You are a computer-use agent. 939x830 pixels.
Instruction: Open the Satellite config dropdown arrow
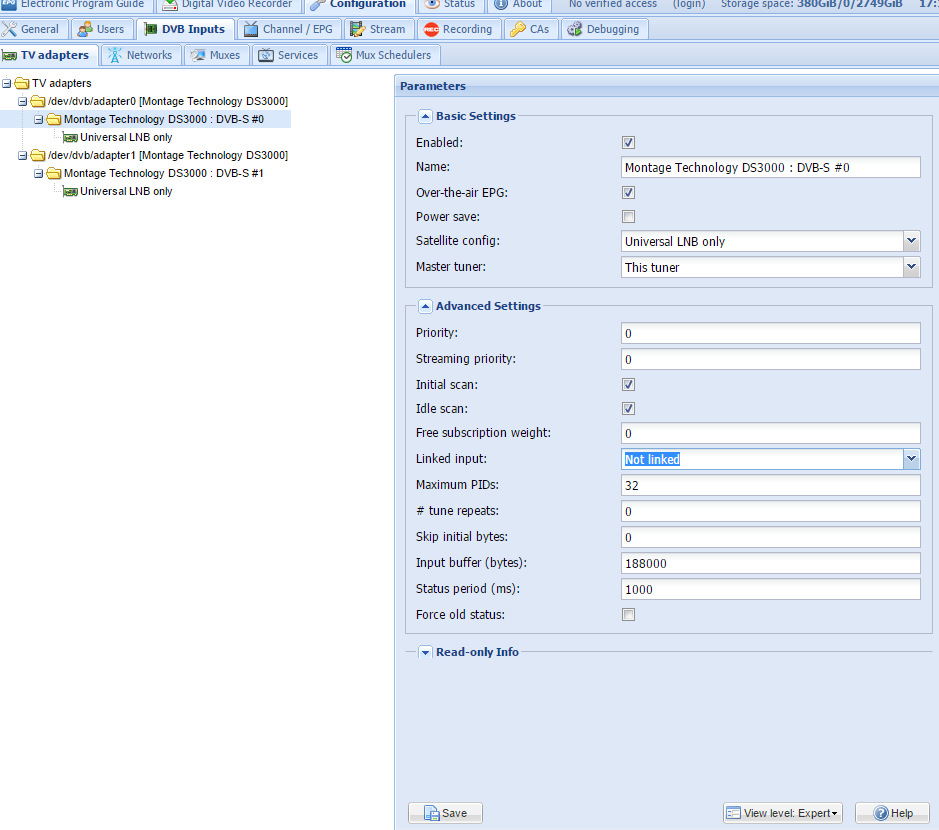(911, 241)
